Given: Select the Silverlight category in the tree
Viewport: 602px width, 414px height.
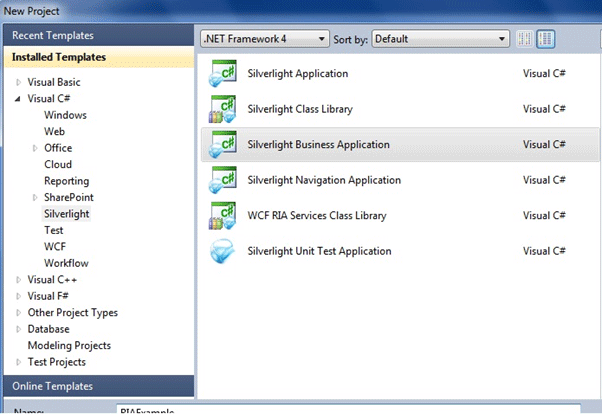Looking at the screenshot, I should point(66,214).
